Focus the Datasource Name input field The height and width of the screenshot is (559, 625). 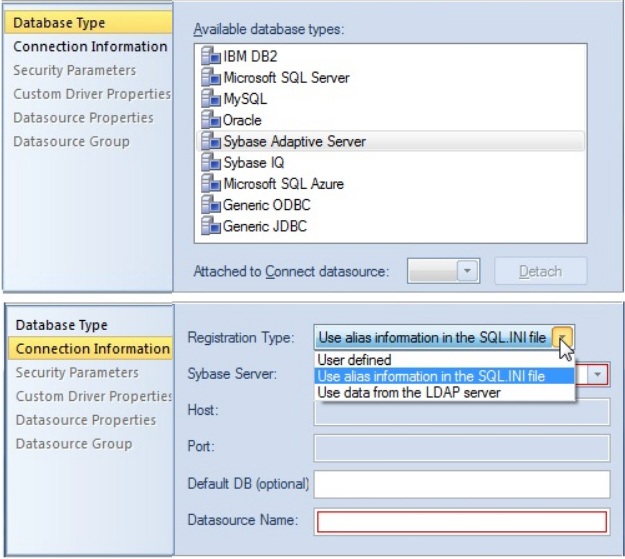(x=462, y=521)
